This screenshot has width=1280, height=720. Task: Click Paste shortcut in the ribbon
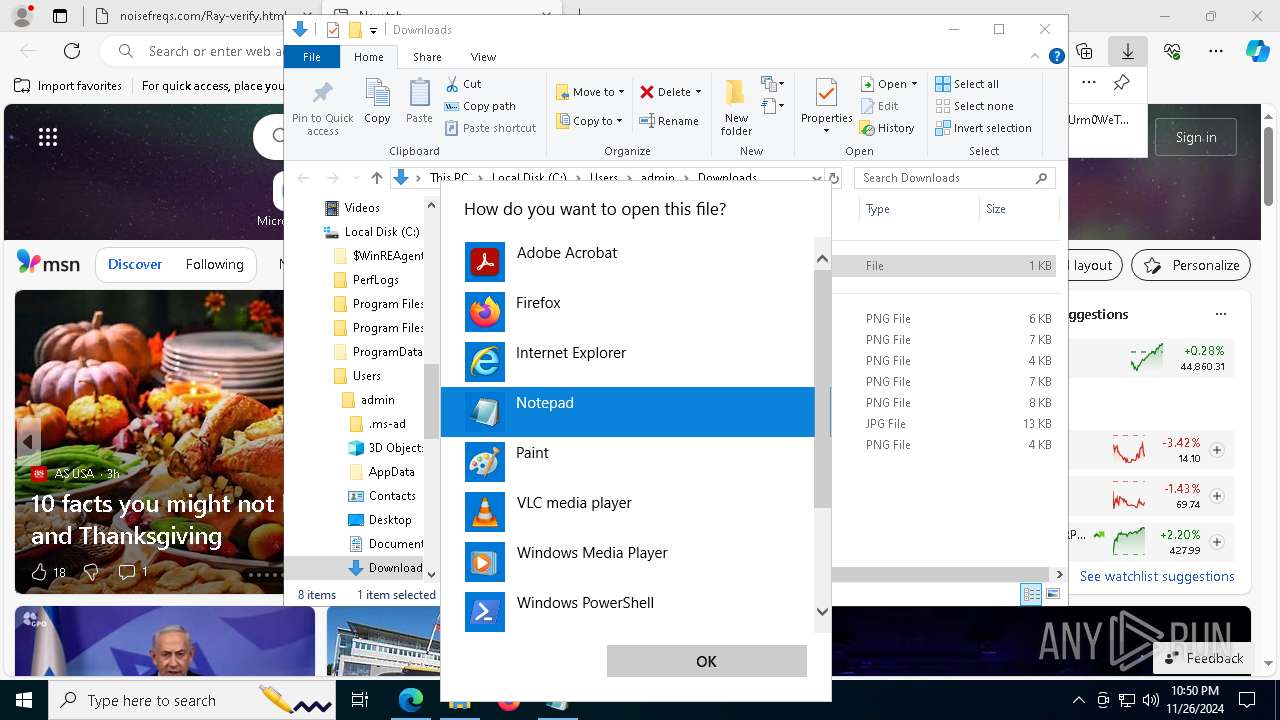coord(490,128)
